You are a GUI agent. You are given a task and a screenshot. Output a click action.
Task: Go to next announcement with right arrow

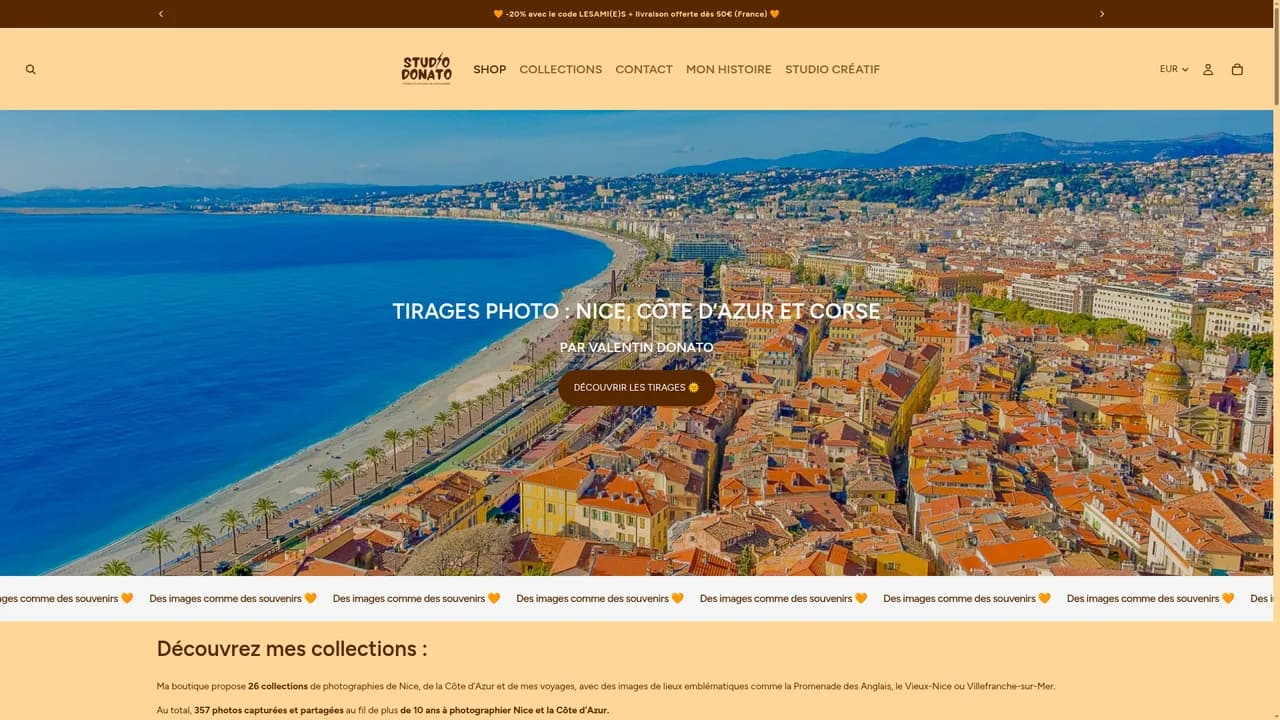coord(1102,14)
